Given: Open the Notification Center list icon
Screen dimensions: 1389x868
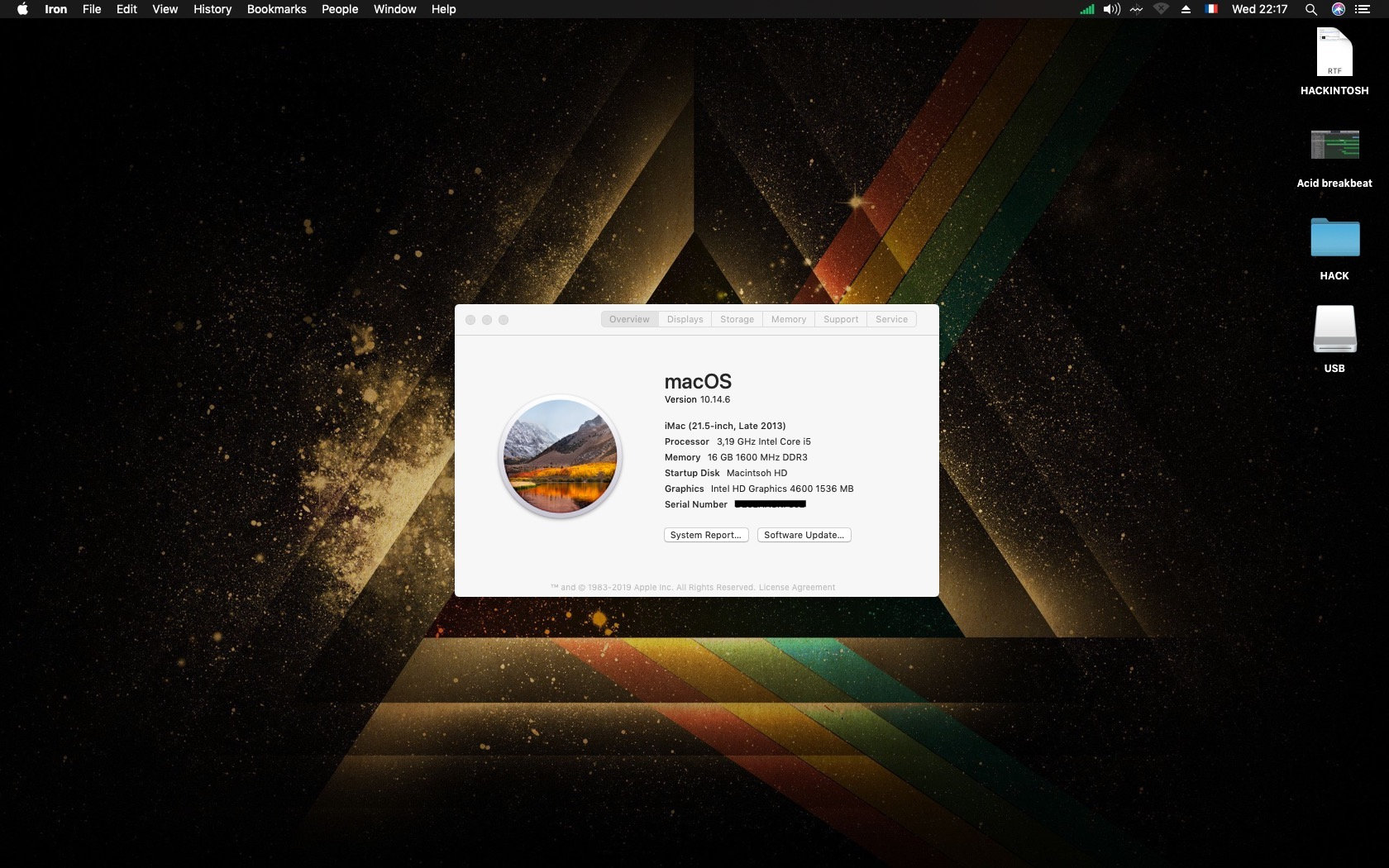Looking at the screenshot, I should click(x=1363, y=9).
